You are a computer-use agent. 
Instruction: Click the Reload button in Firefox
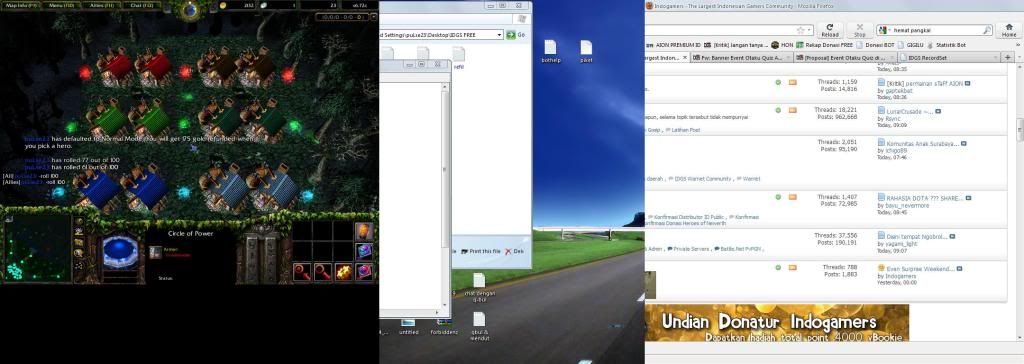(829, 29)
